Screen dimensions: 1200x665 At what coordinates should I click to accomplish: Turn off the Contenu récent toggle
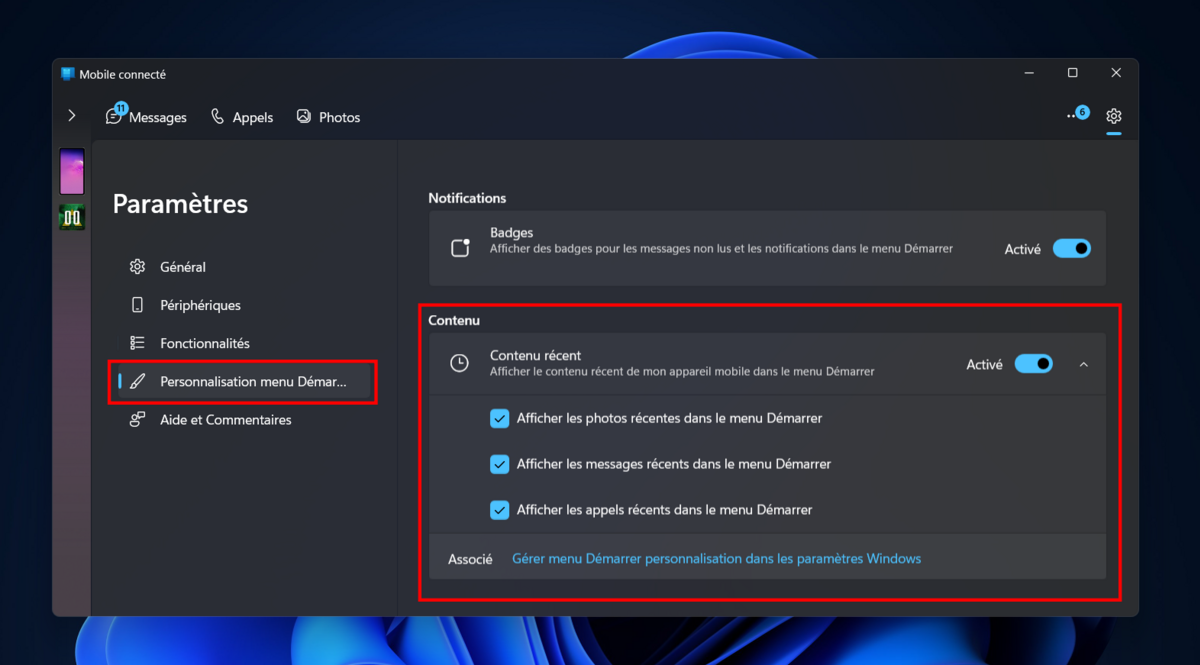1034,364
